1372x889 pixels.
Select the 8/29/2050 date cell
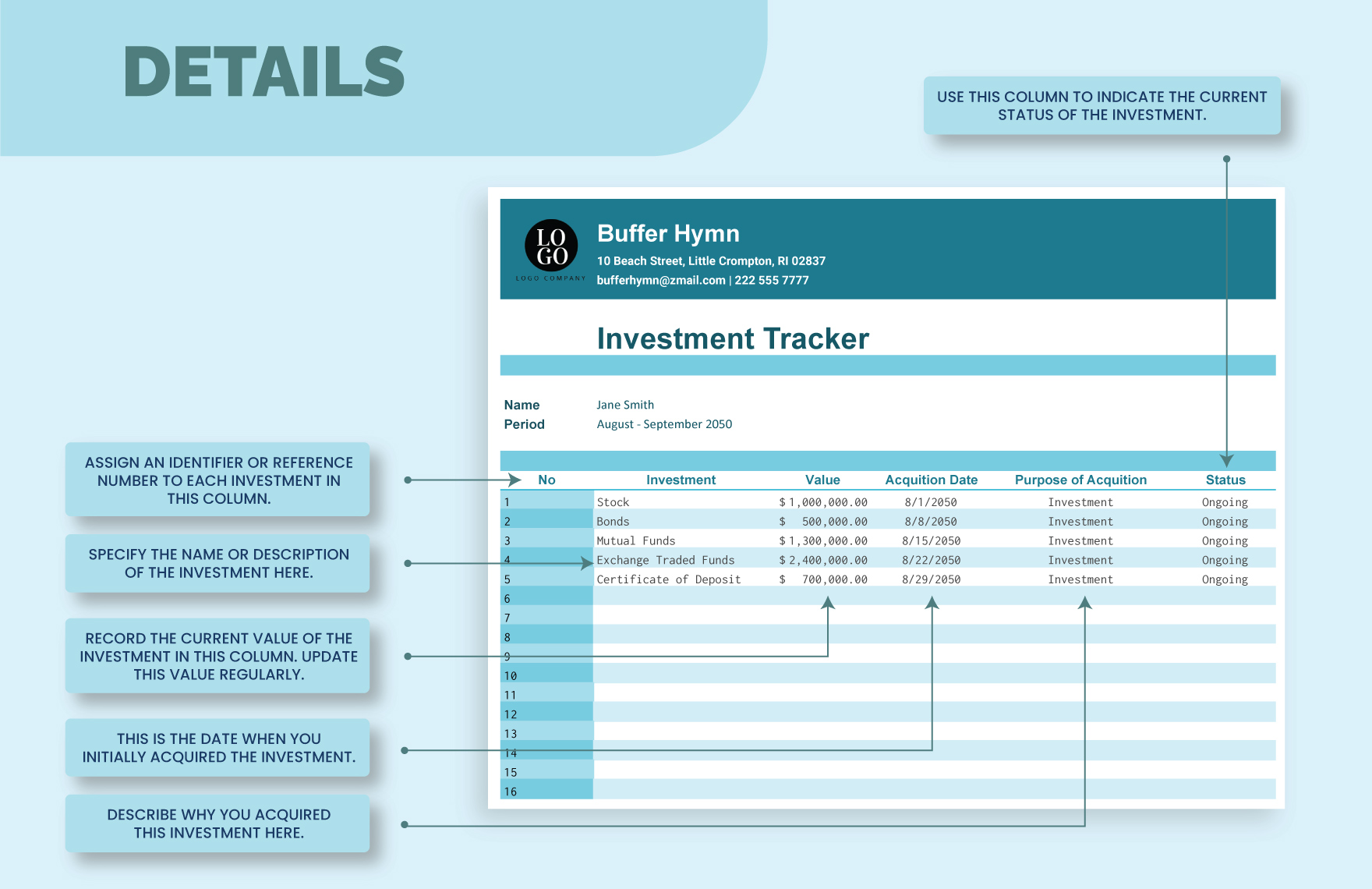(931, 579)
